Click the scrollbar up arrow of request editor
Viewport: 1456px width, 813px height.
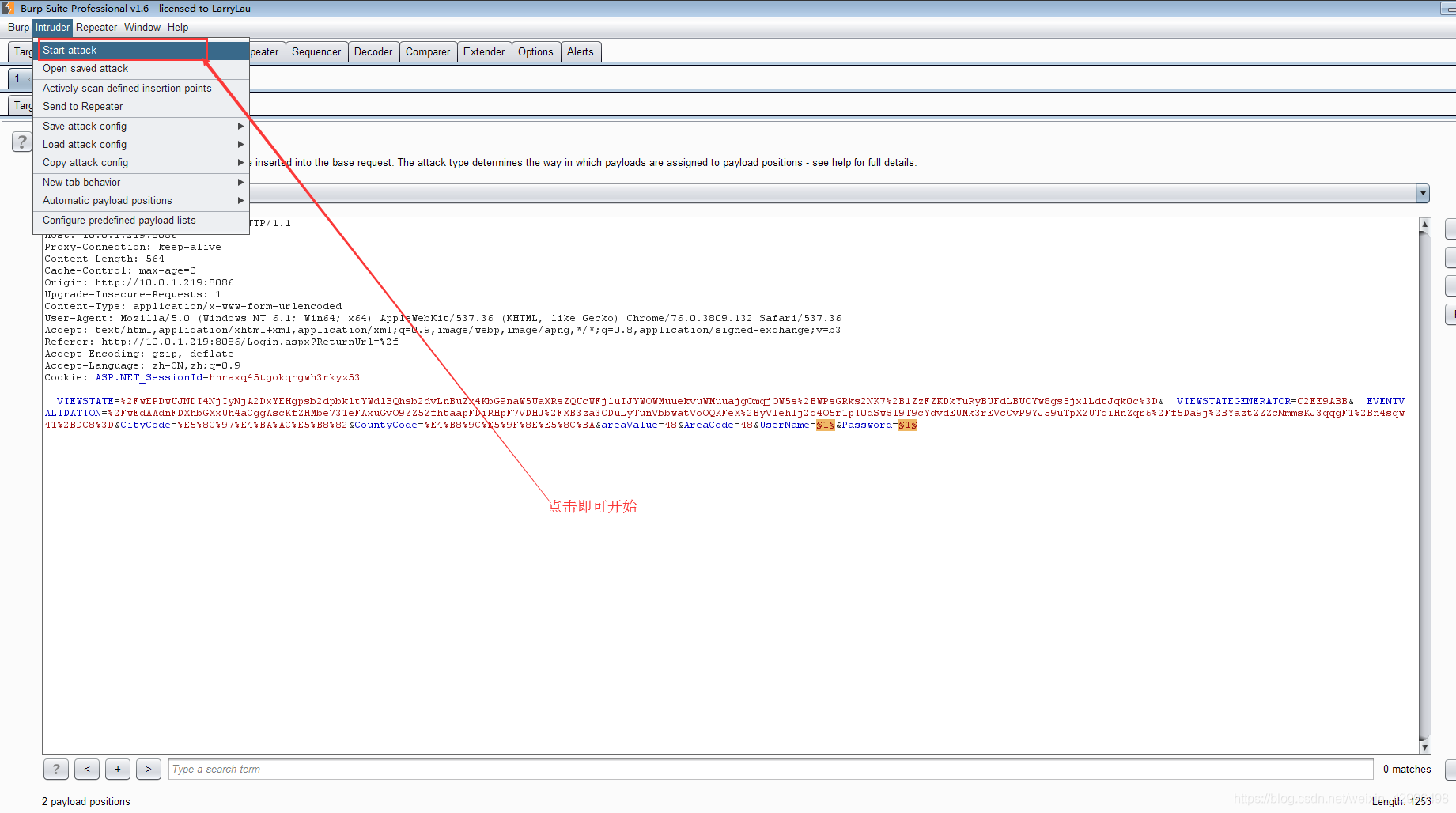(x=1424, y=224)
